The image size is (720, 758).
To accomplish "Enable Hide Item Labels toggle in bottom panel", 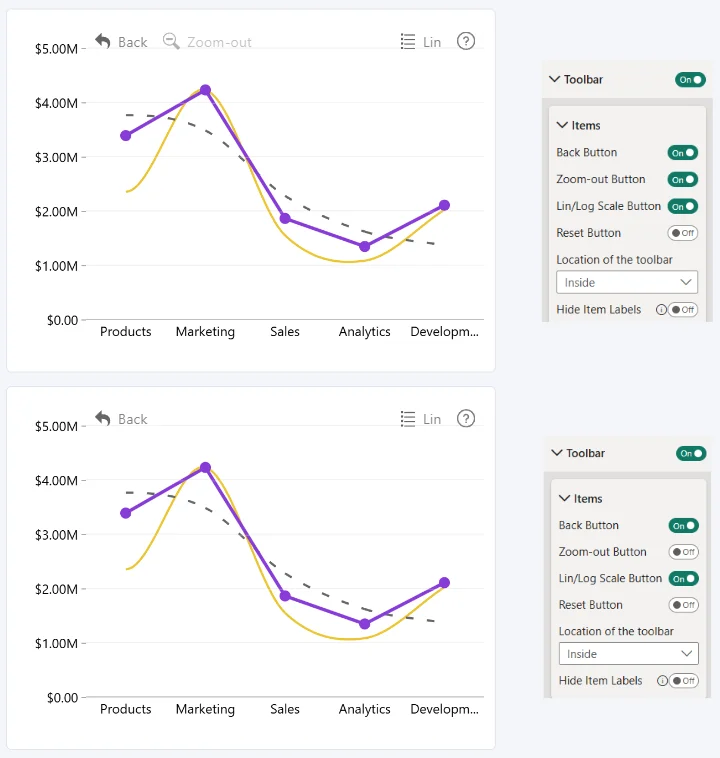I will (684, 681).
